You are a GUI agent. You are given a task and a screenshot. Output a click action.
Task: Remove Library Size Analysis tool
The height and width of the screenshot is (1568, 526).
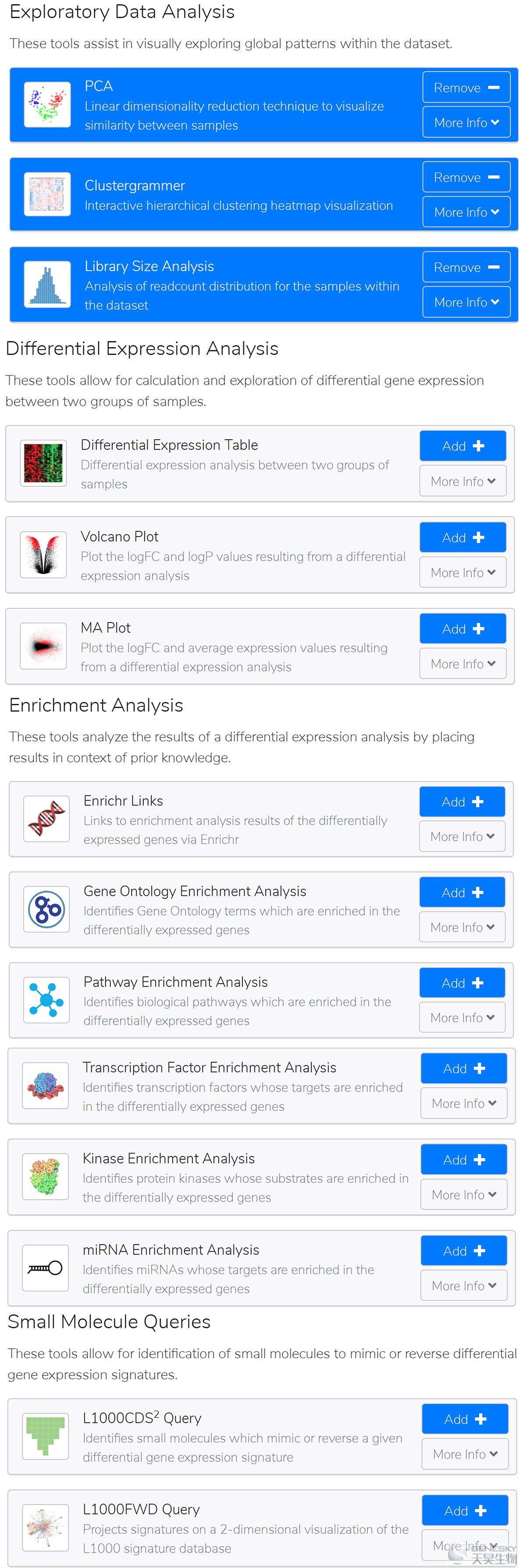point(466,267)
